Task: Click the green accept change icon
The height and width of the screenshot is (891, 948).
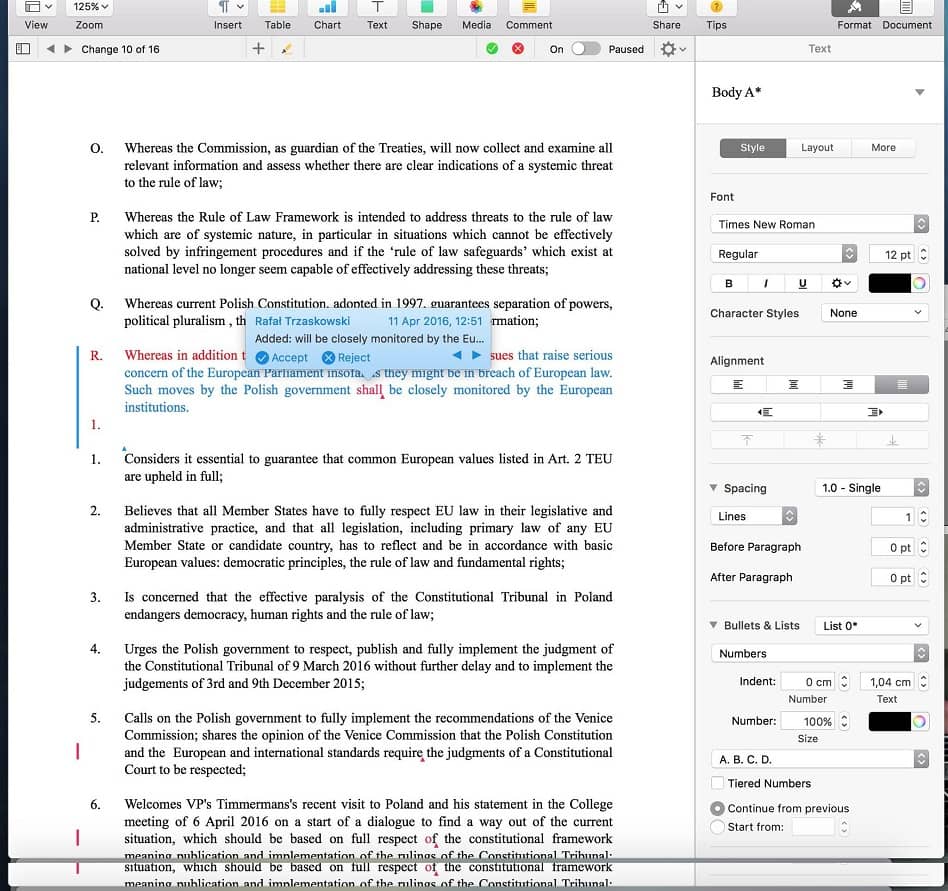Action: 492,49
